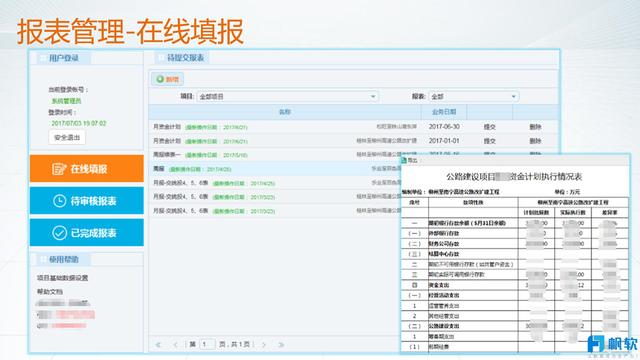Screen dimensions: 640x360
Task: Click 删除 in the 2017-01-01 row
Action: point(535,141)
